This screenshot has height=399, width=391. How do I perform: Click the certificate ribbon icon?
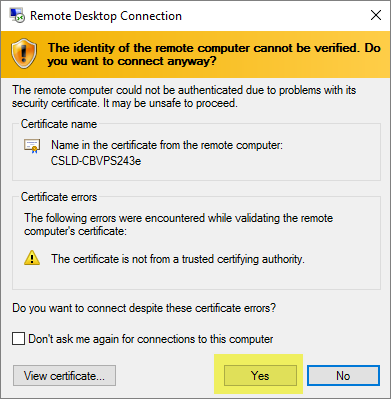coord(32,146)
